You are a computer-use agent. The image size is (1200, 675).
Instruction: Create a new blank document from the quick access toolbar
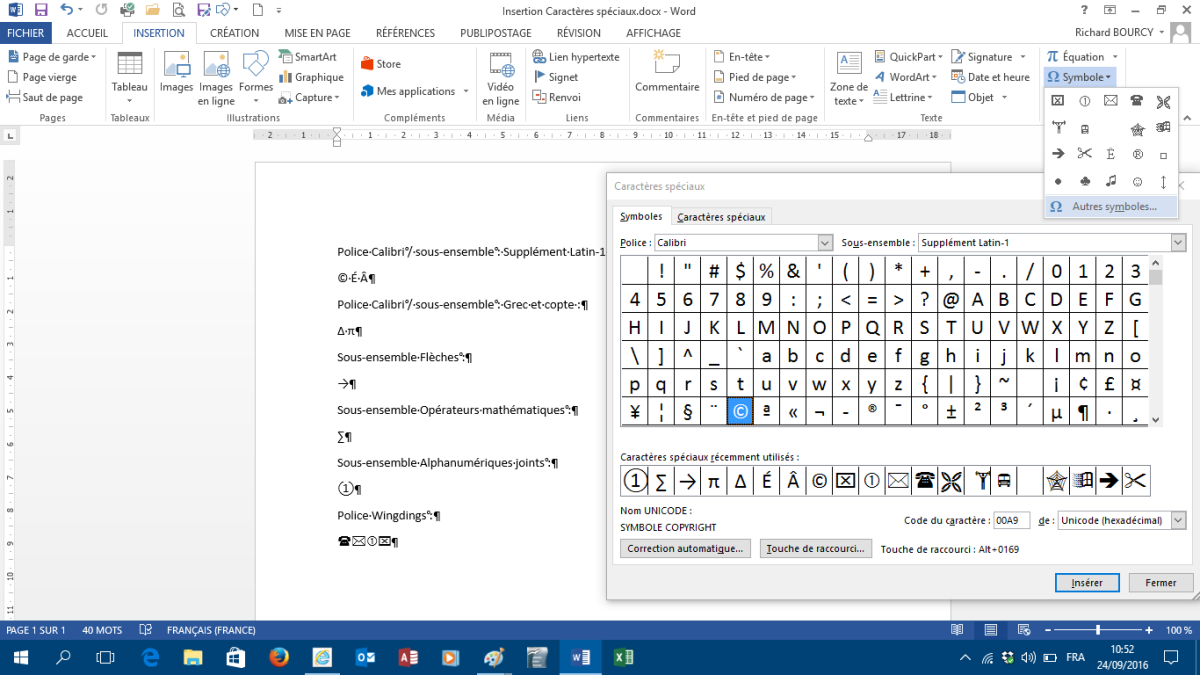tap(257, 10)
